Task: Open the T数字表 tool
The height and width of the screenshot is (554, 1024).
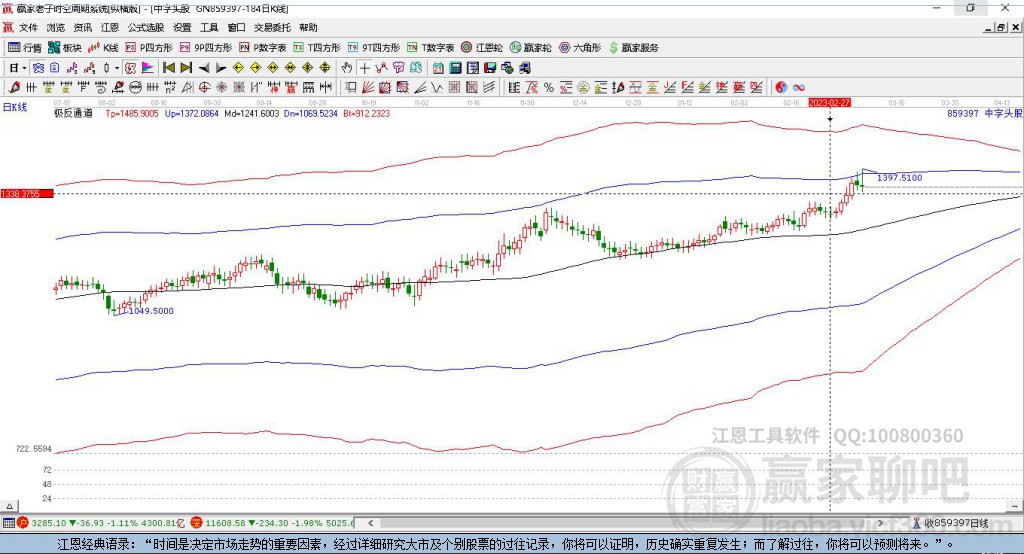Action: [430, 48]
